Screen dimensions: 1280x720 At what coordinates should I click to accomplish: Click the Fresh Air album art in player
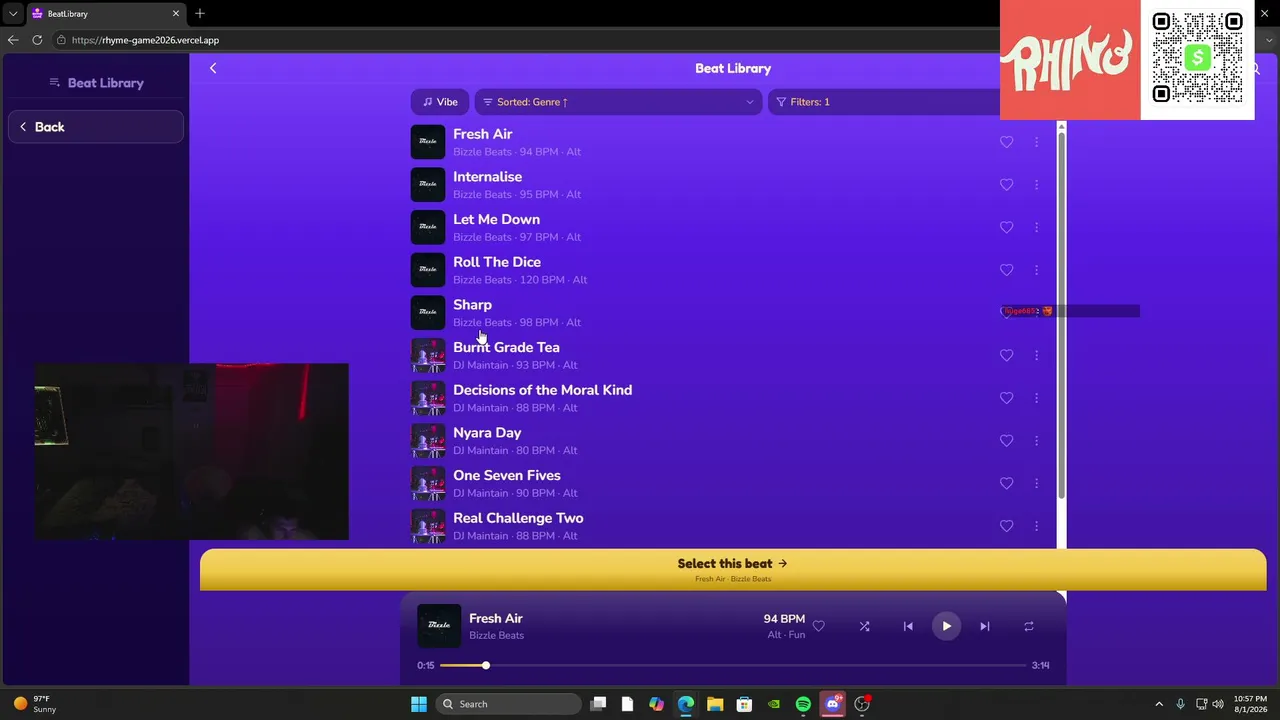point(439,626)
